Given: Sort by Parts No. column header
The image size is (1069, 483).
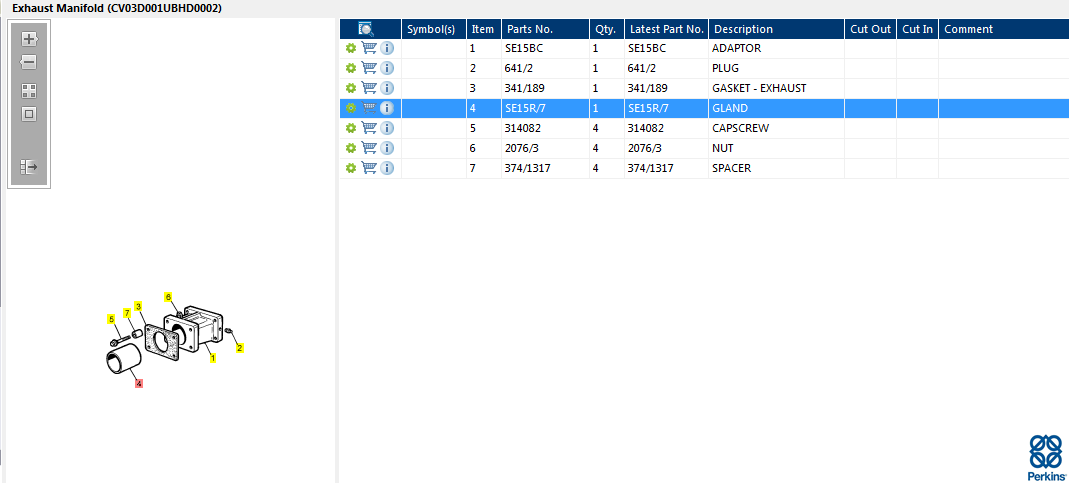Looking at the screenshot, I should 545,29.
